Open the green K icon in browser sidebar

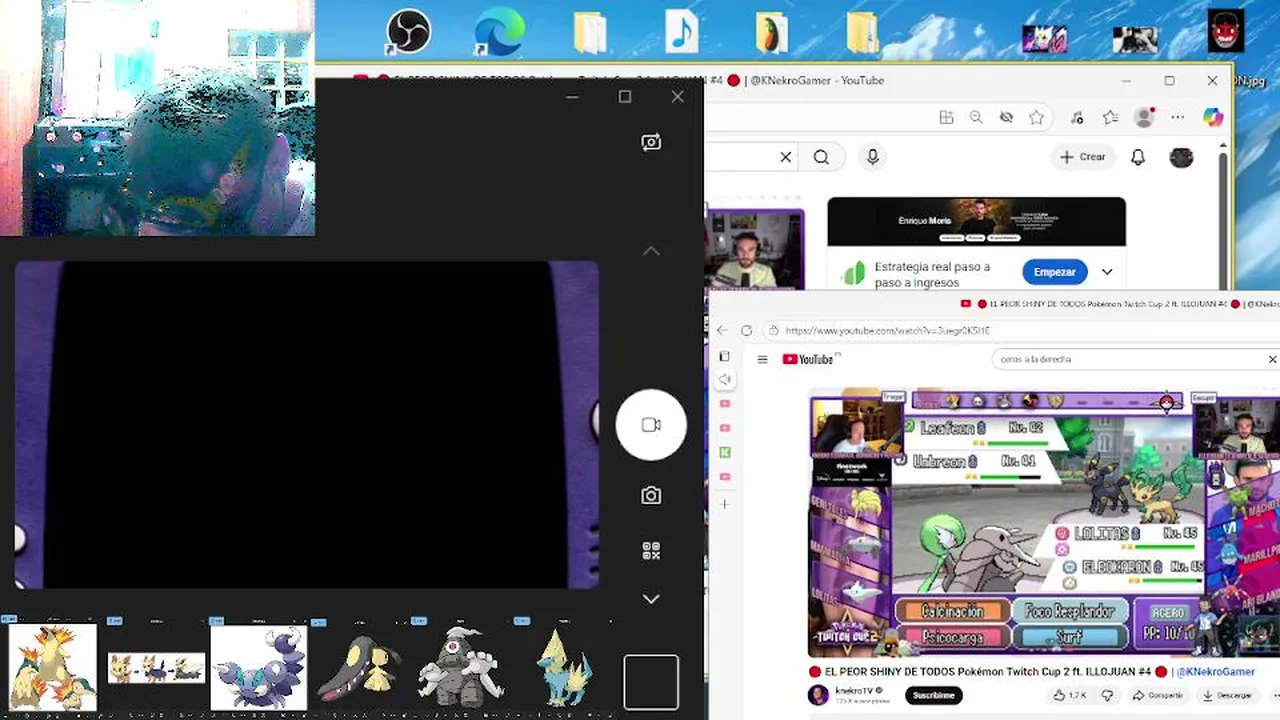(725, 453)
